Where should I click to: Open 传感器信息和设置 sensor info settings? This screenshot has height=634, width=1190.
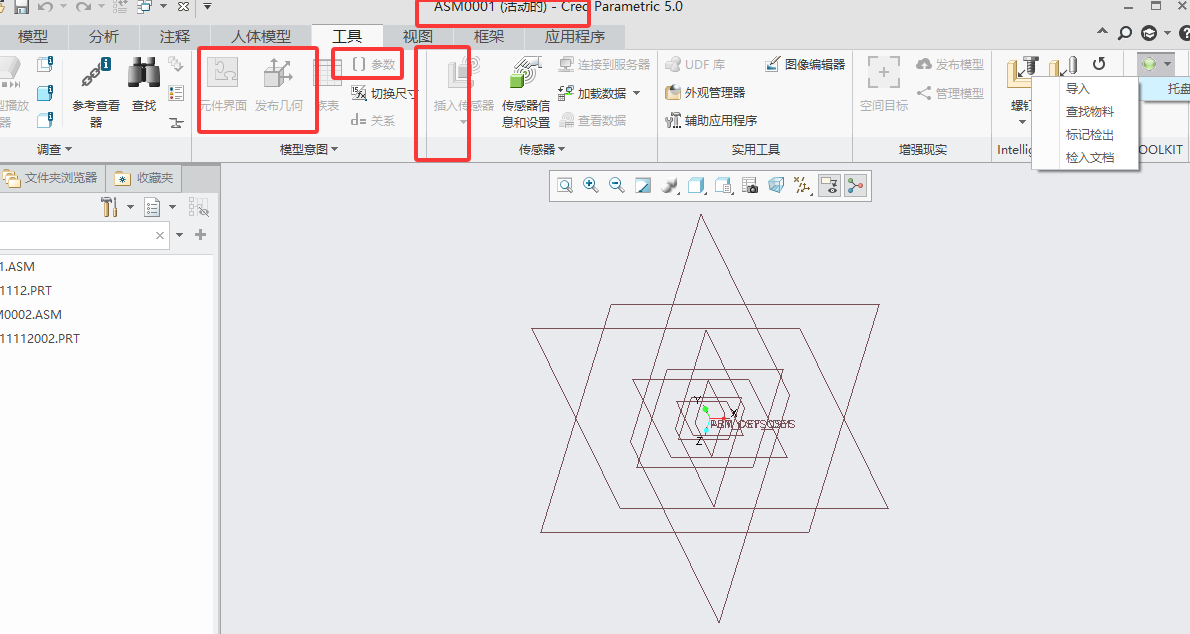(x=525, y=92)
